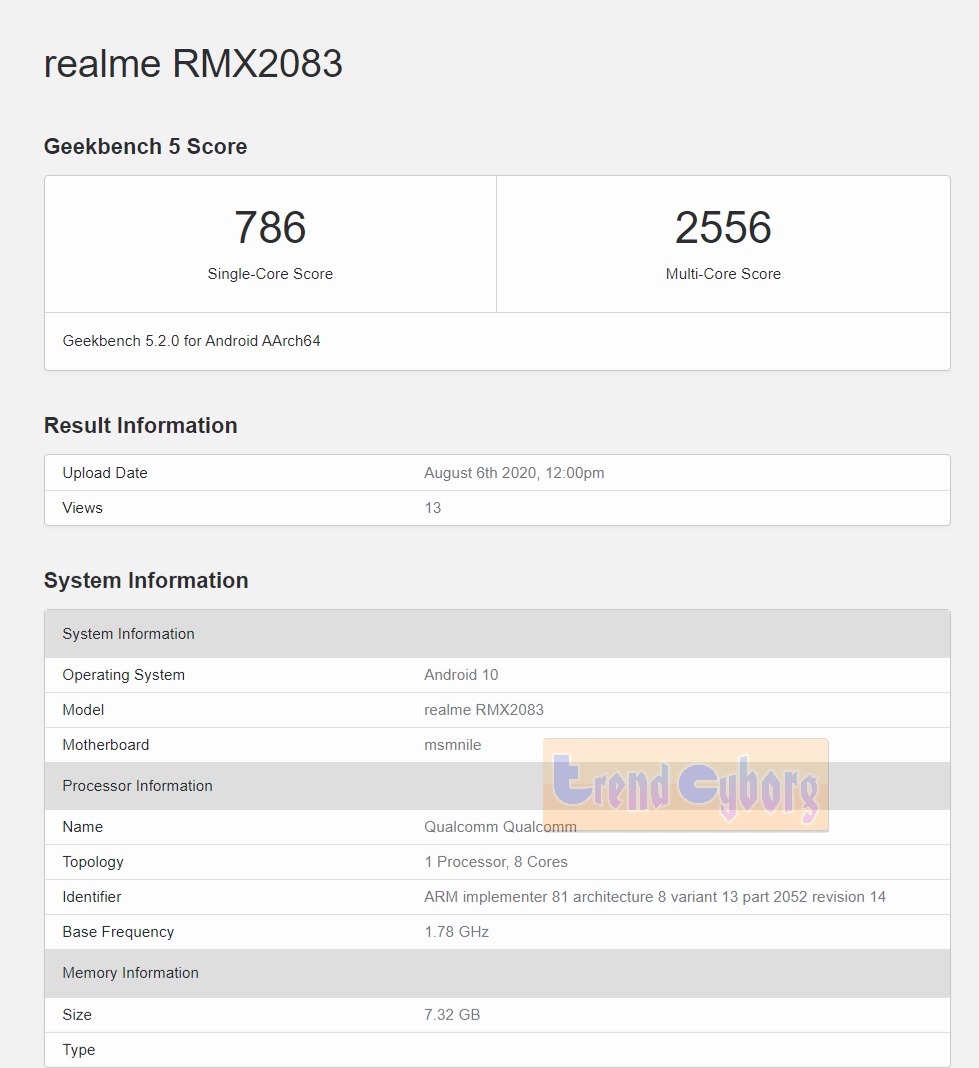Click the Trend Cyborg watermark
Viewport: 979px width, 1068px height.
[x=685, y=786]
